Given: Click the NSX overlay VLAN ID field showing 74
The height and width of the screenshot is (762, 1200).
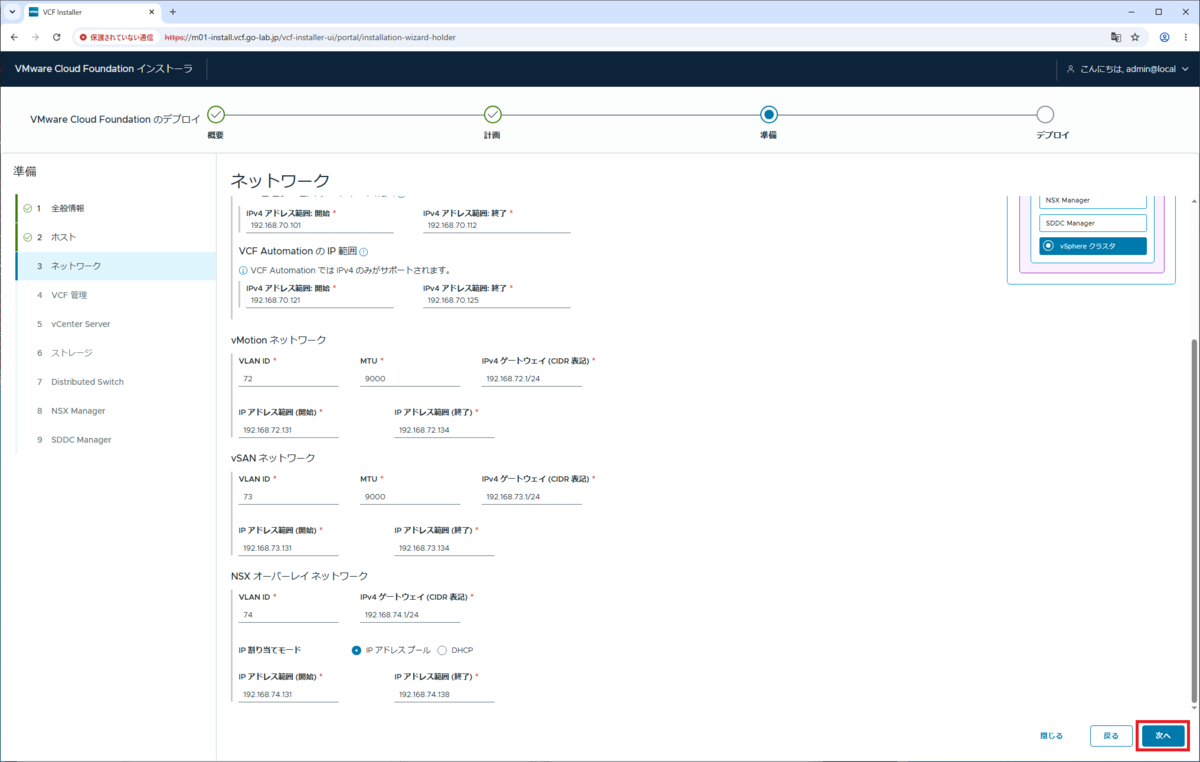Looking at the screenshot, I should tap(289, 615).
